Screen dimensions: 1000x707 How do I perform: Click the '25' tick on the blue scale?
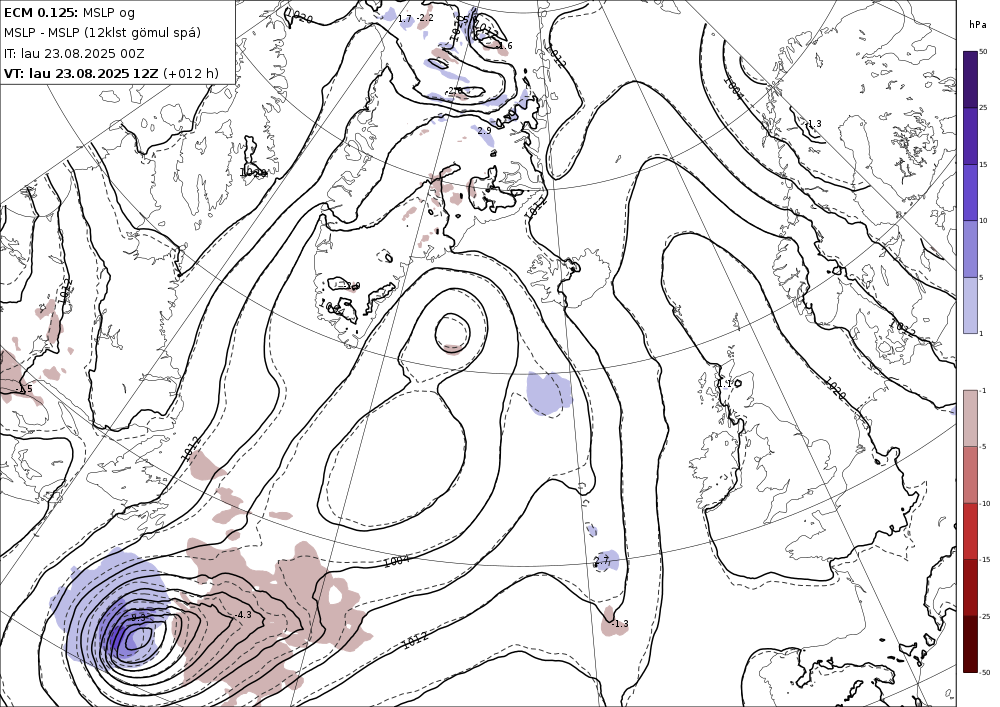pos(983,108)
